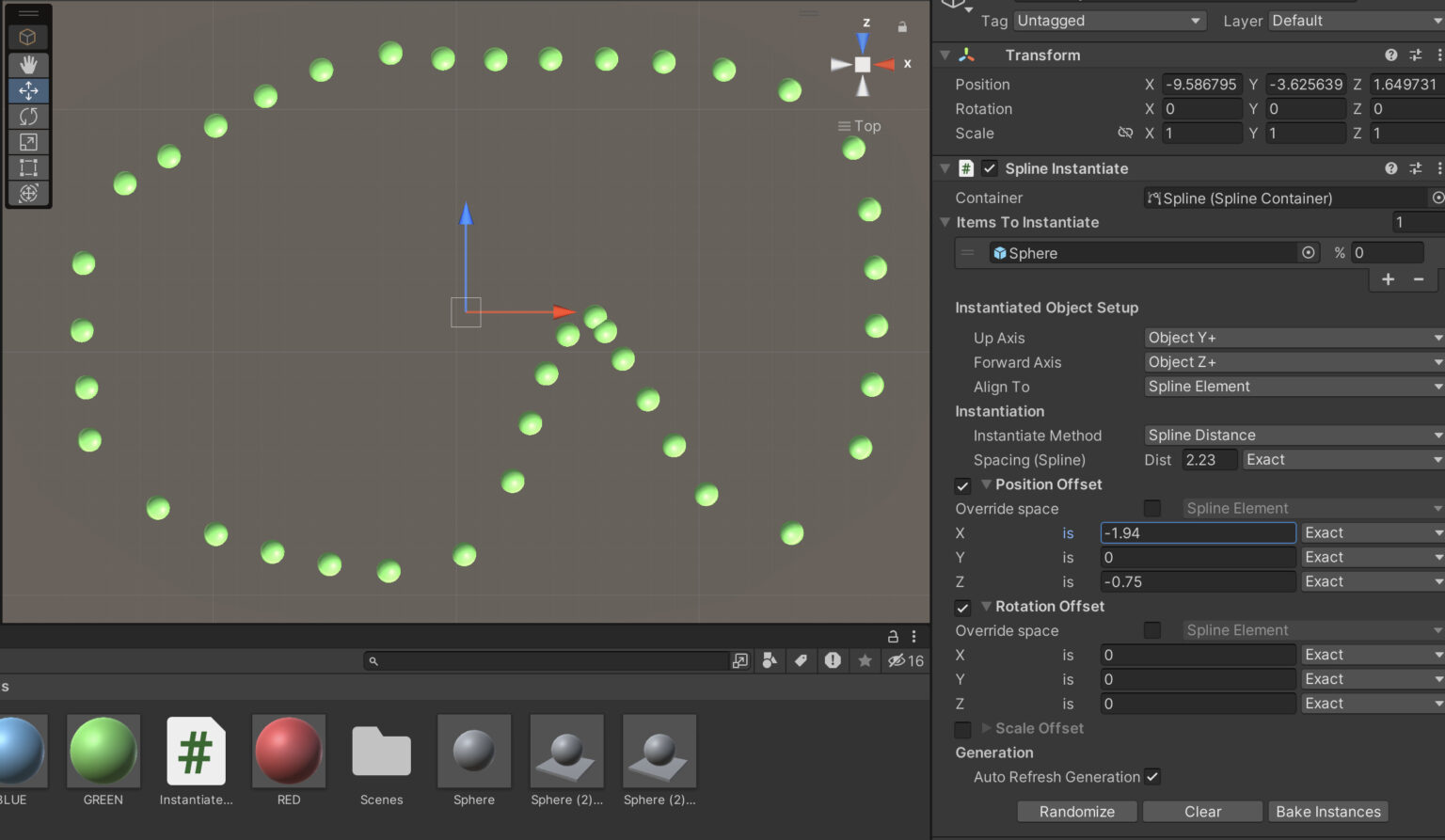Image resolution: width=1445 pixels, height=840 pixels.
Task: Select the GREEN material thumbnail
Action: [x=103, y=753]
